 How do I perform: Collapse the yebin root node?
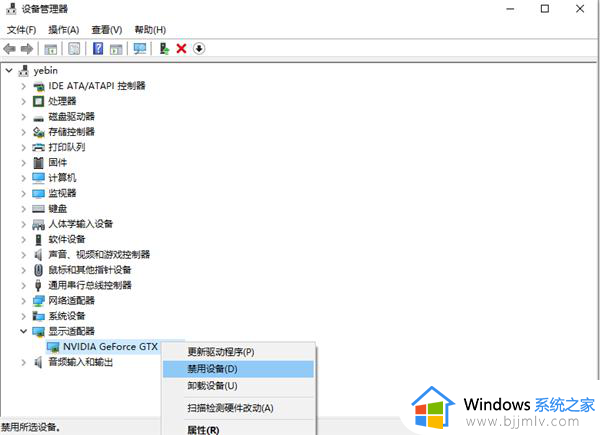pyautogui.click(x=9, y=71)
